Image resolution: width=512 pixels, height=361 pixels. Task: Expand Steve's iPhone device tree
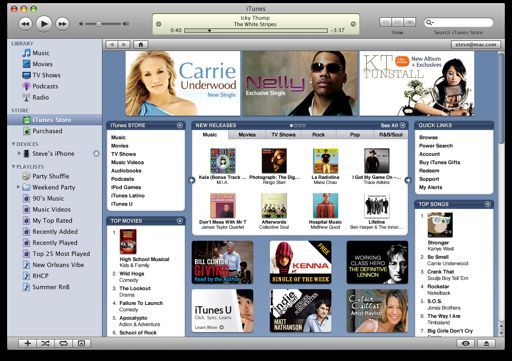pos(19,153)
